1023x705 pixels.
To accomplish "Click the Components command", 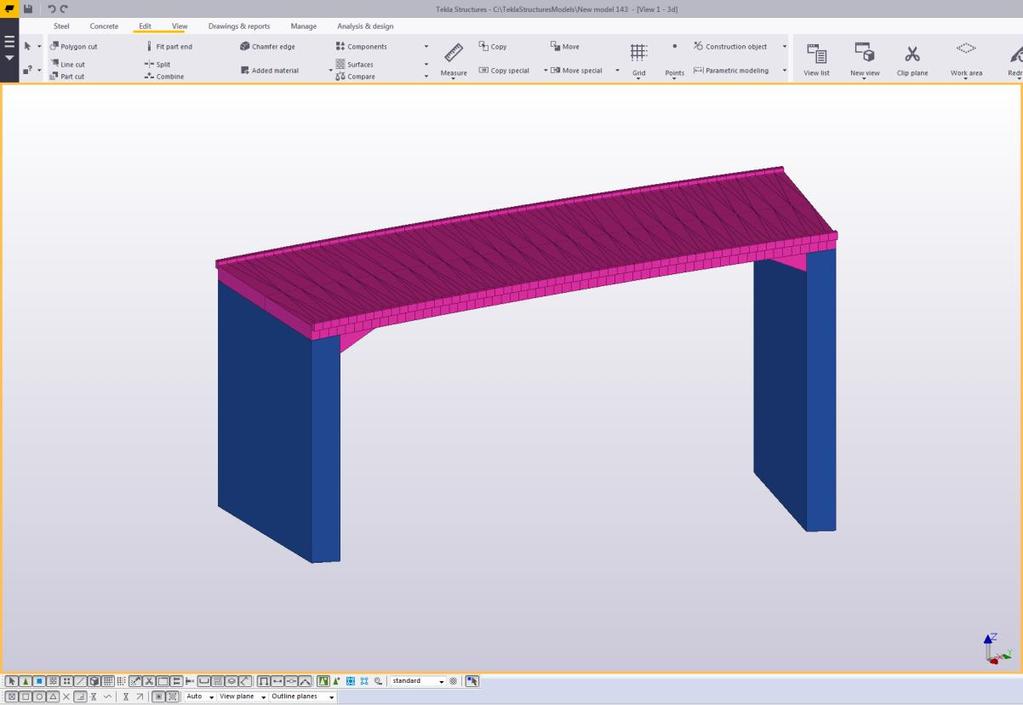I will pyautogui.click(x=361, y=46).
